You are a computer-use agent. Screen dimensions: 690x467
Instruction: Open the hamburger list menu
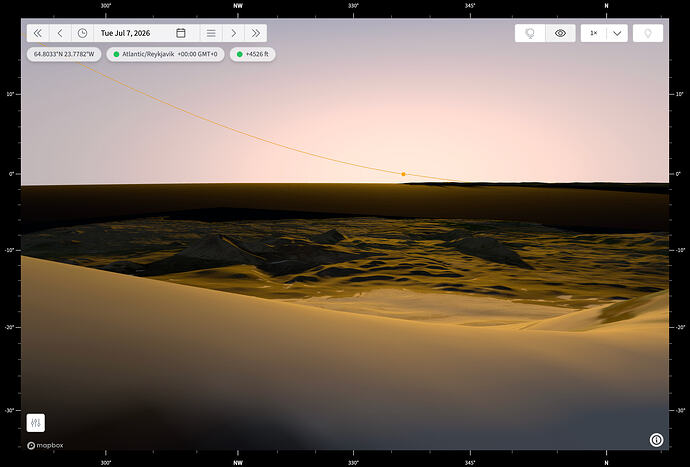tap(211, 33)
